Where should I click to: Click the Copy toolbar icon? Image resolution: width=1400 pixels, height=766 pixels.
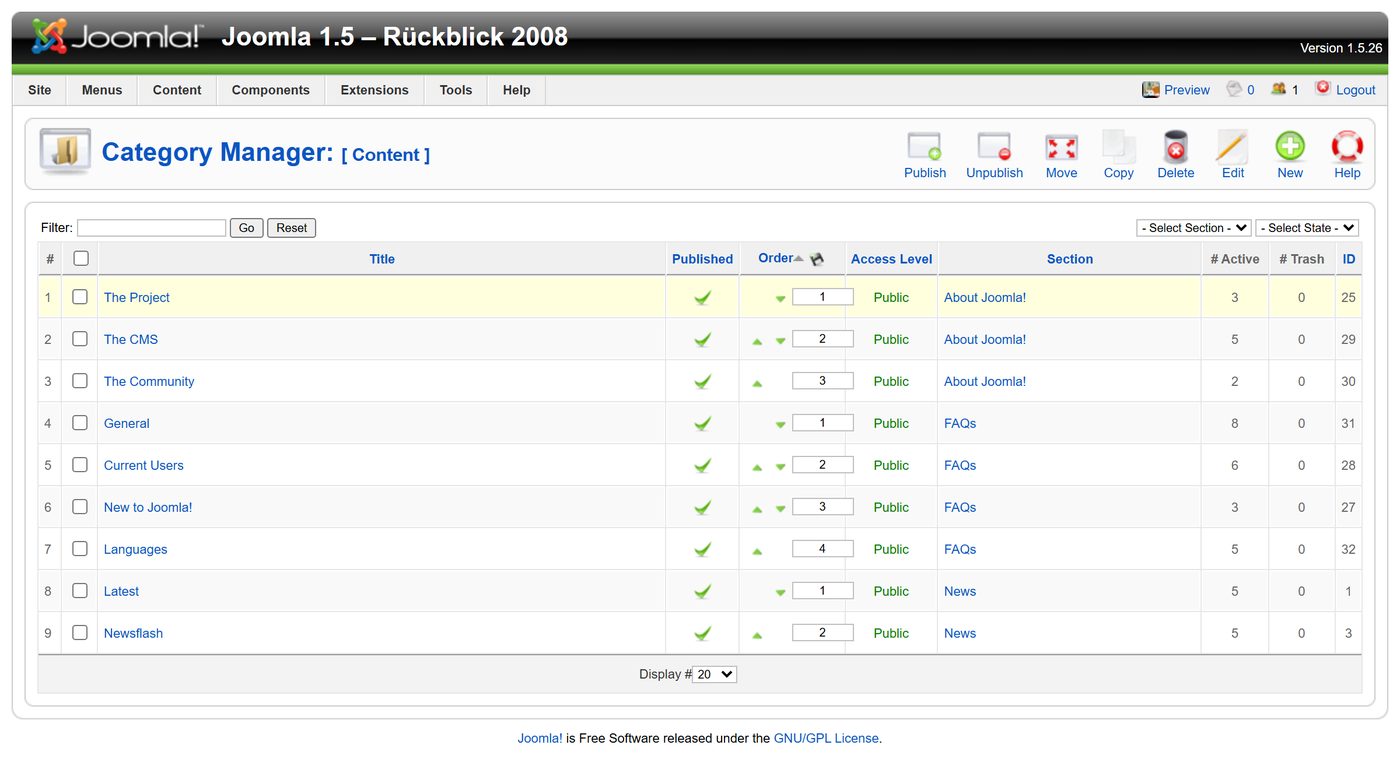[1118, 148]
